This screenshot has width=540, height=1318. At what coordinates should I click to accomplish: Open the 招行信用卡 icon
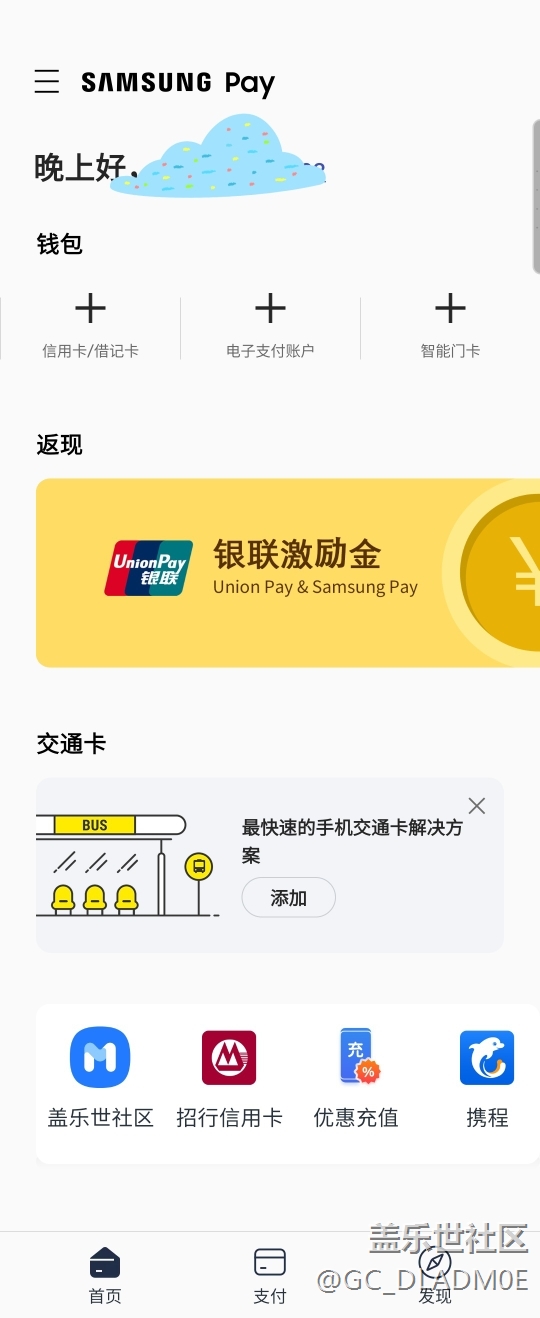pos(229,1057)
